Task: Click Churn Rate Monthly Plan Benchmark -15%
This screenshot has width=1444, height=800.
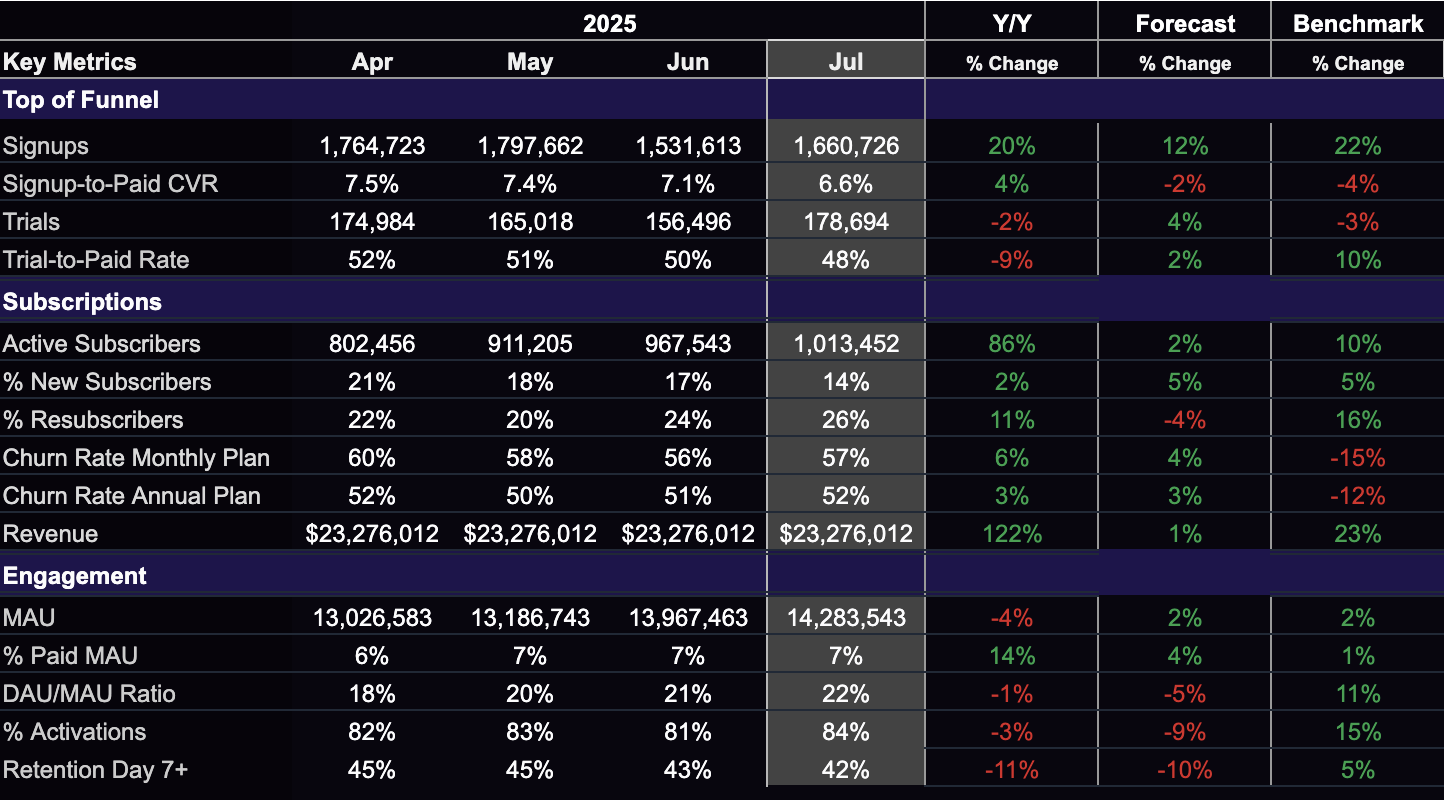Action: click(1358, 458)
